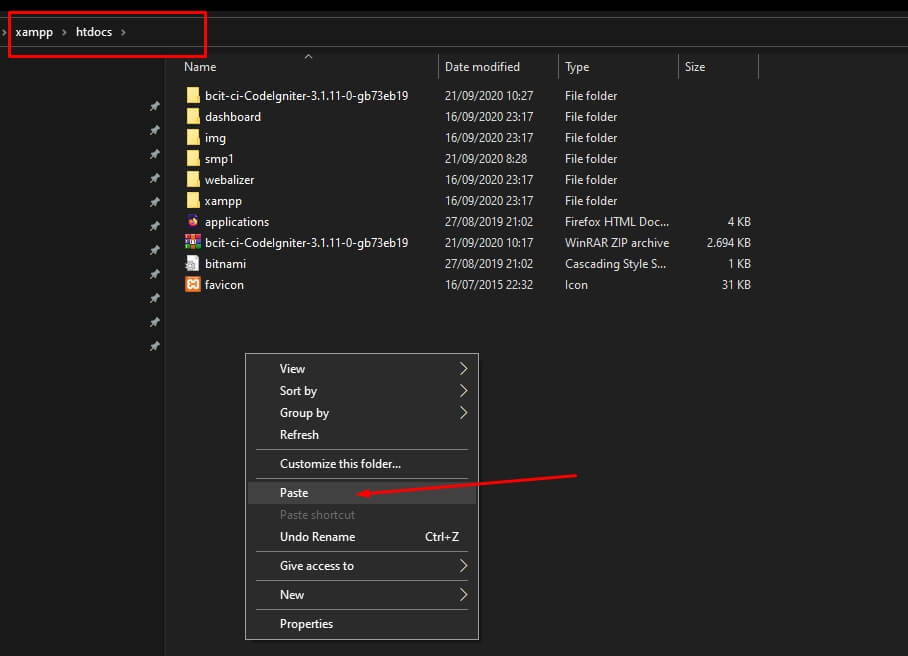Screen dimensions: 908x656
Task: Choose Paste from context menu
Action: tap(294, 493)
